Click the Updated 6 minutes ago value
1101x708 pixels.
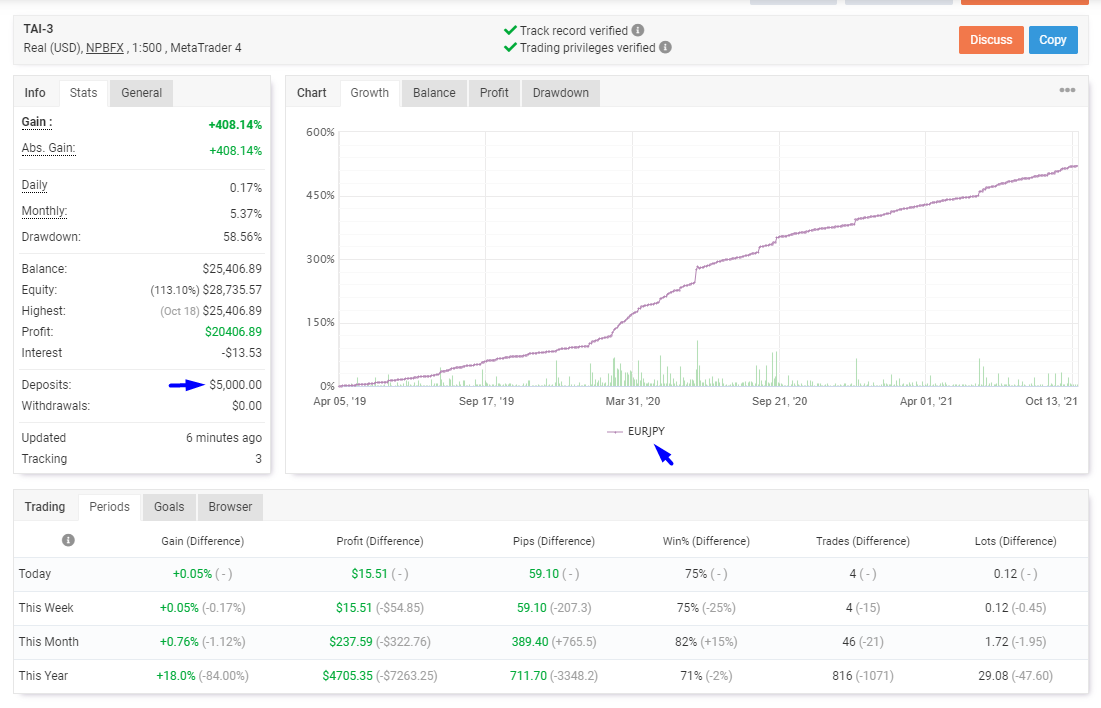pos(224,438)
